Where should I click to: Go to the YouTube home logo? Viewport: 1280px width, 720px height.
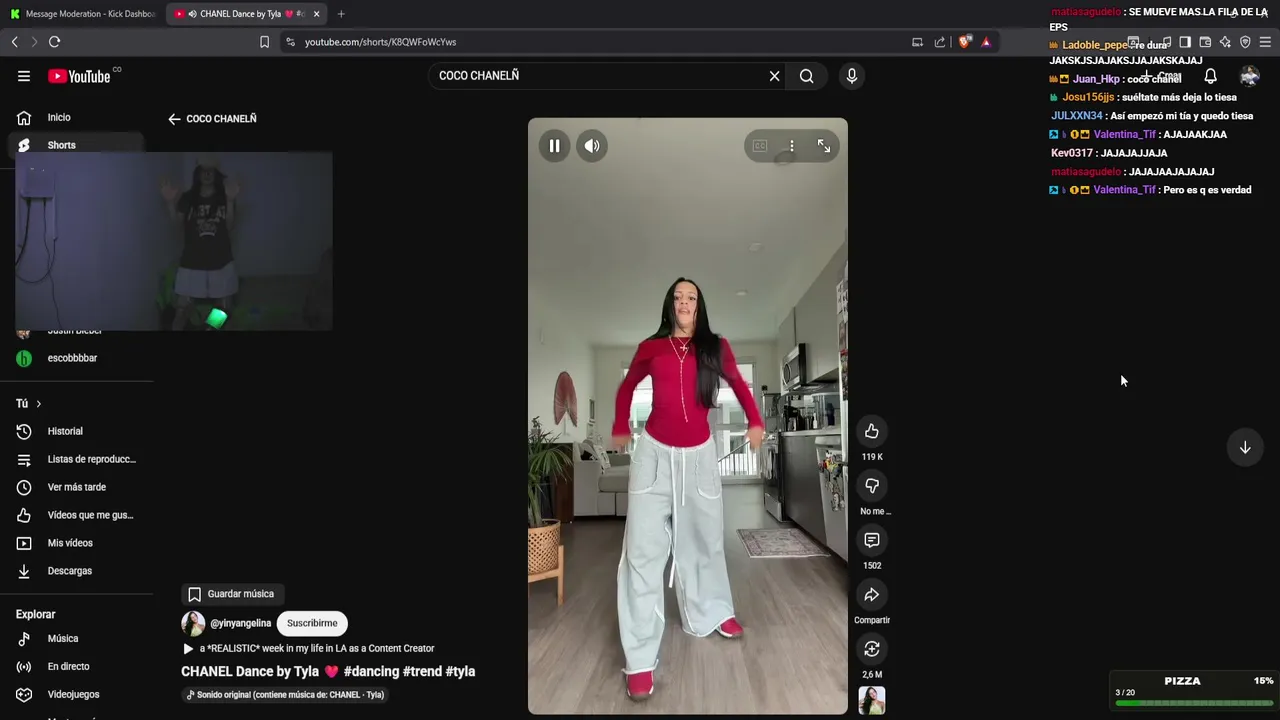click(x=79, y=76)
